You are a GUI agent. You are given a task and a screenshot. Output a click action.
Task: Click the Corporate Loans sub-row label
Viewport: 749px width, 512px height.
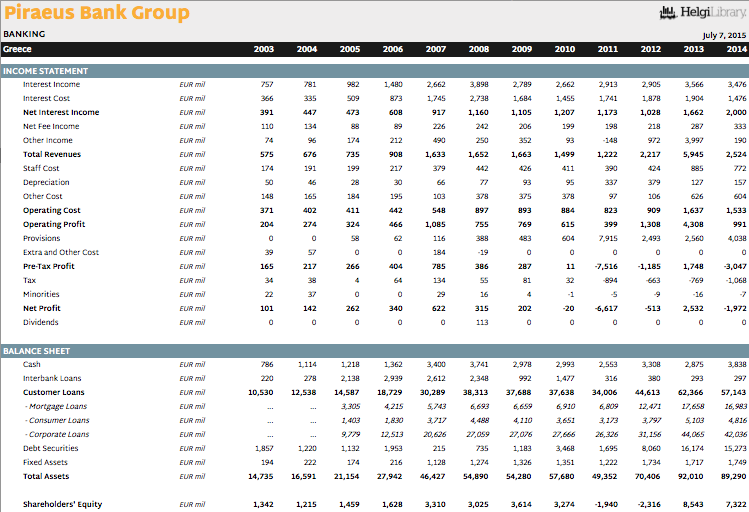[57, 435]
